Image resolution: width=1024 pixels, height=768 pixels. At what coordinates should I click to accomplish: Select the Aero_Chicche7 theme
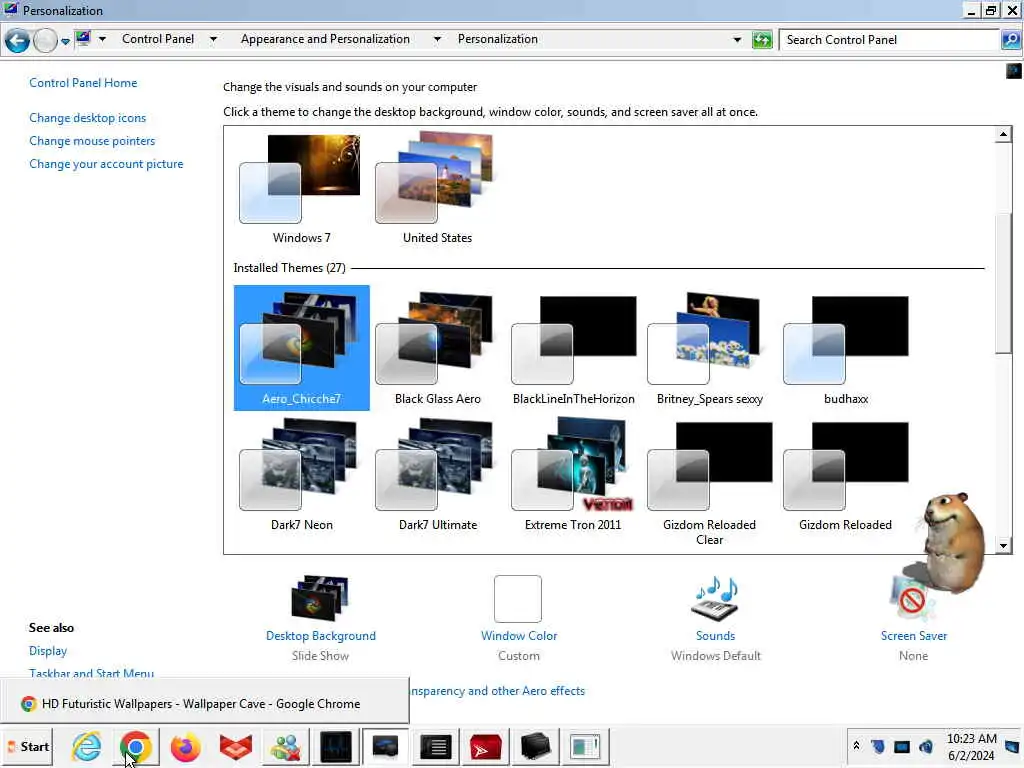[301, 347]
